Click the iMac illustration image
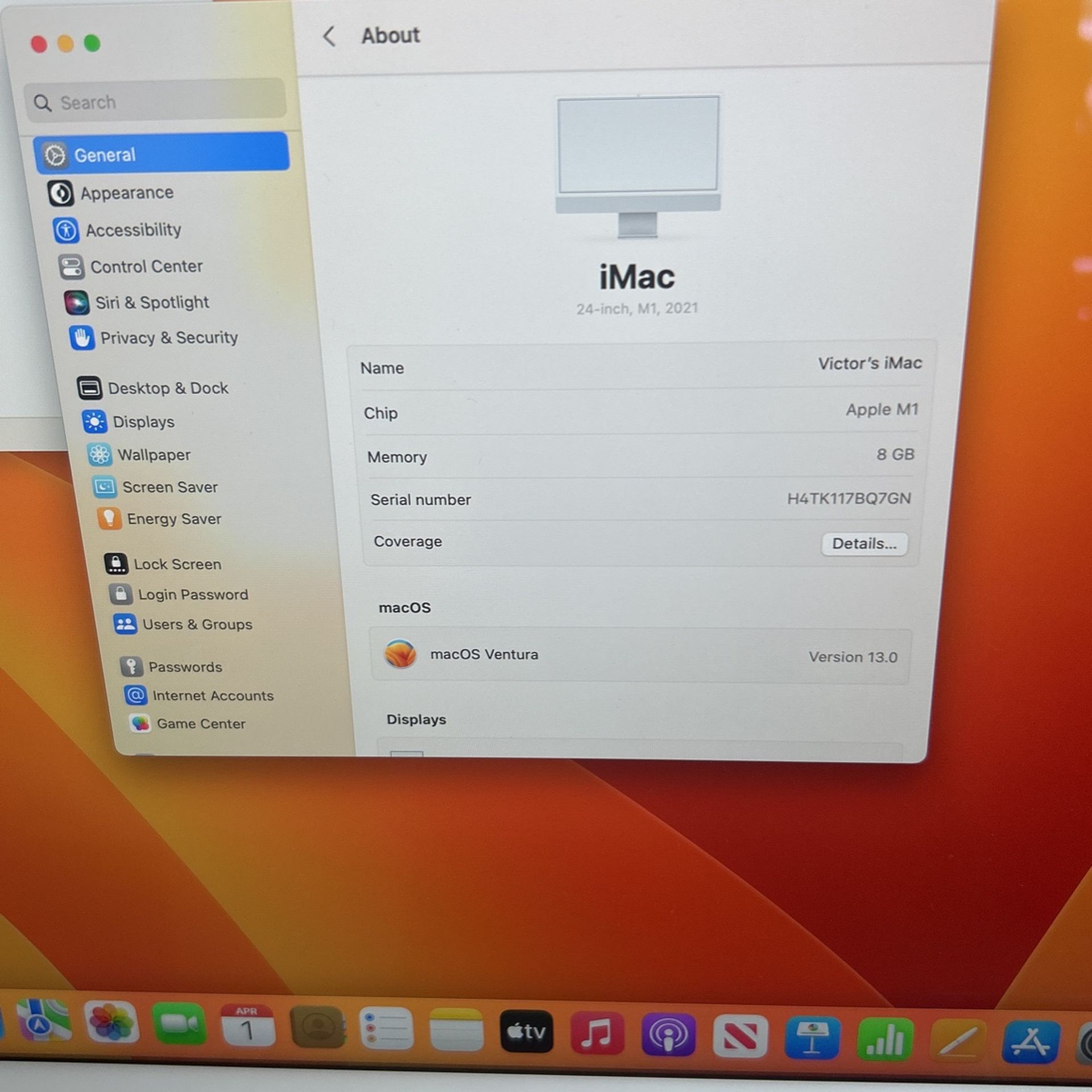The height and width of the screenshot is (1092, 1092). (x=638, y=167)
